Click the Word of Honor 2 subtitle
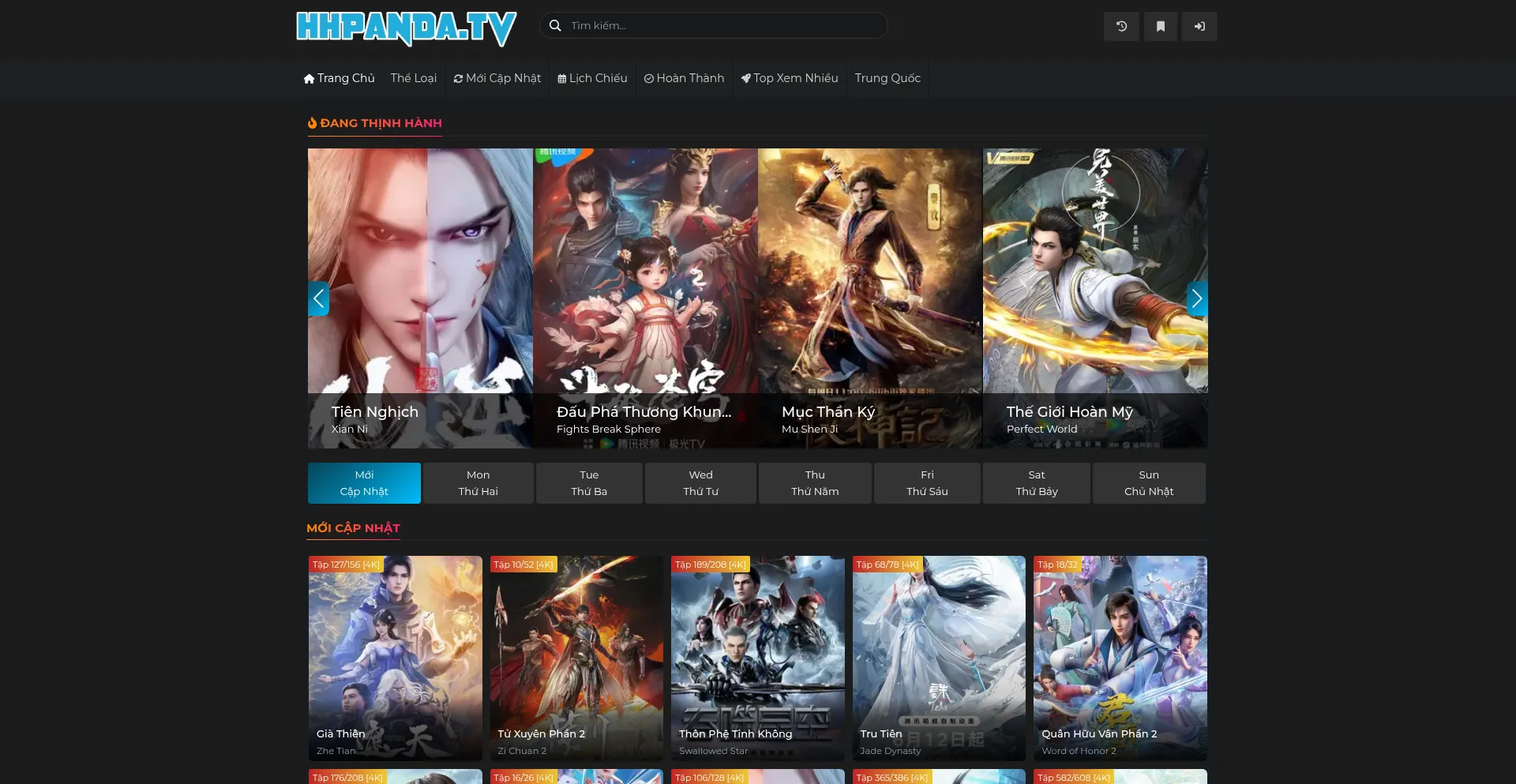 click(1079, 751)
